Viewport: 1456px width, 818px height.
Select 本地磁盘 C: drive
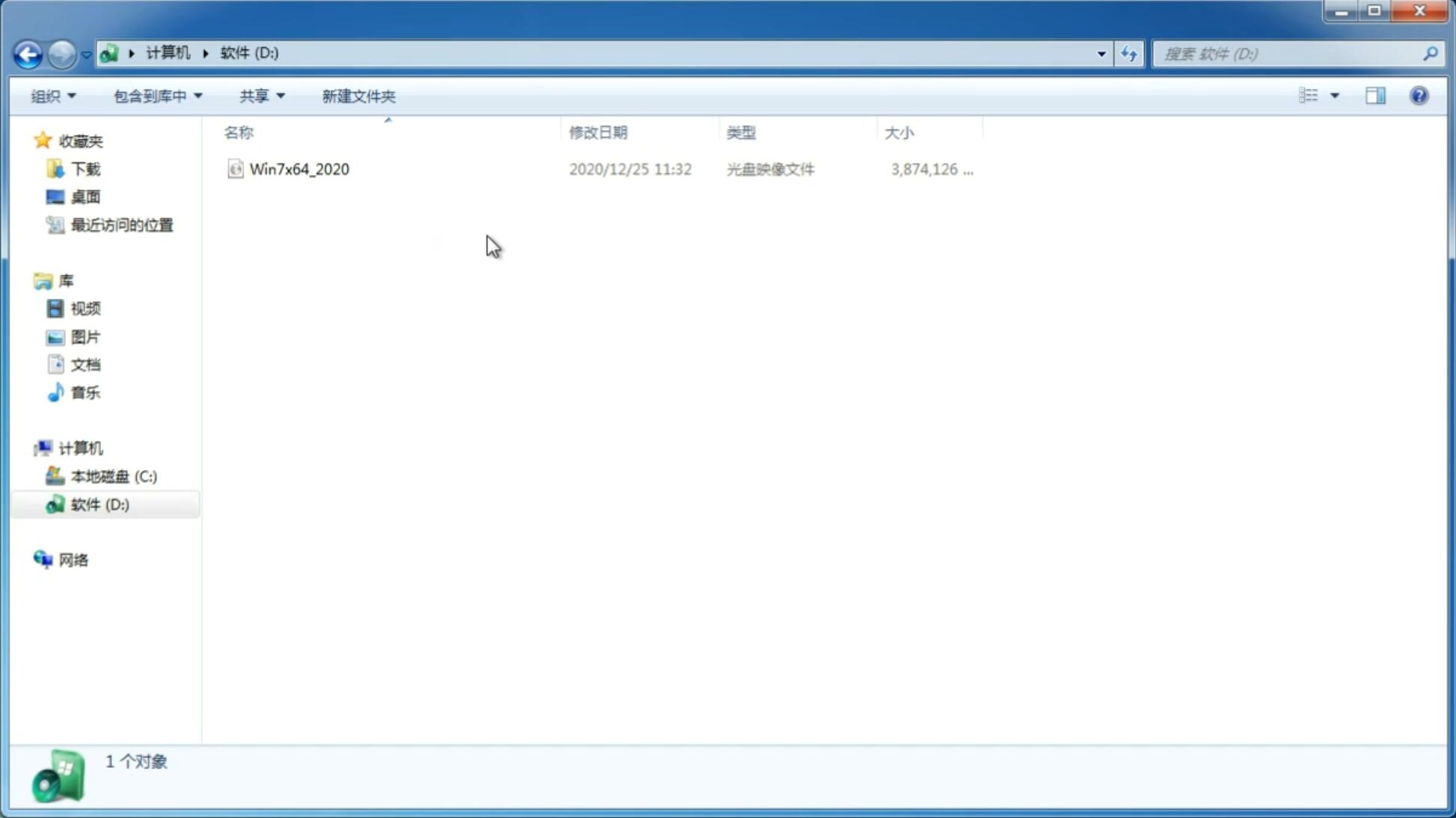click(113, 476)
